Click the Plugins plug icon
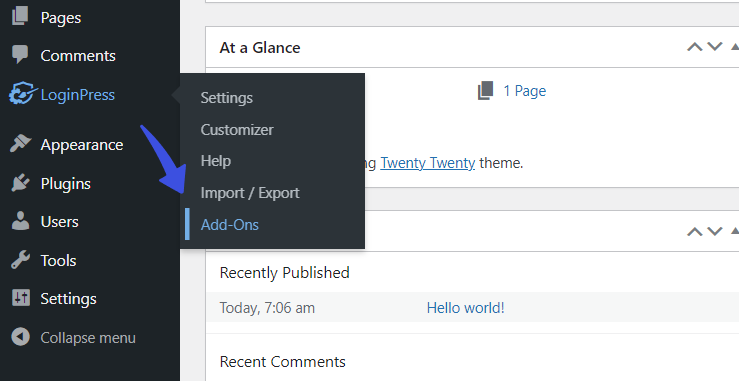The image size is (739, 381). point(20,183)
